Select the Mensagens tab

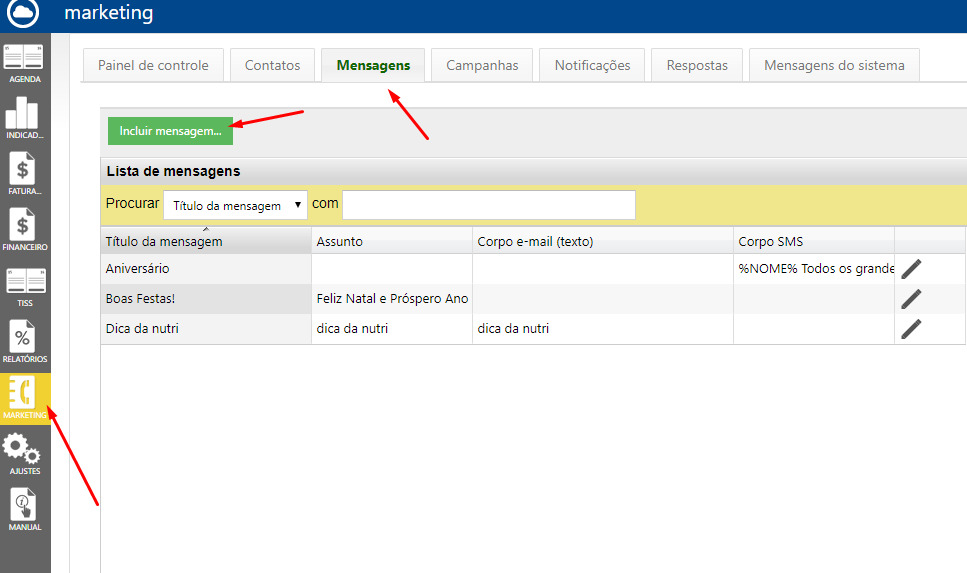coord(373,65)
